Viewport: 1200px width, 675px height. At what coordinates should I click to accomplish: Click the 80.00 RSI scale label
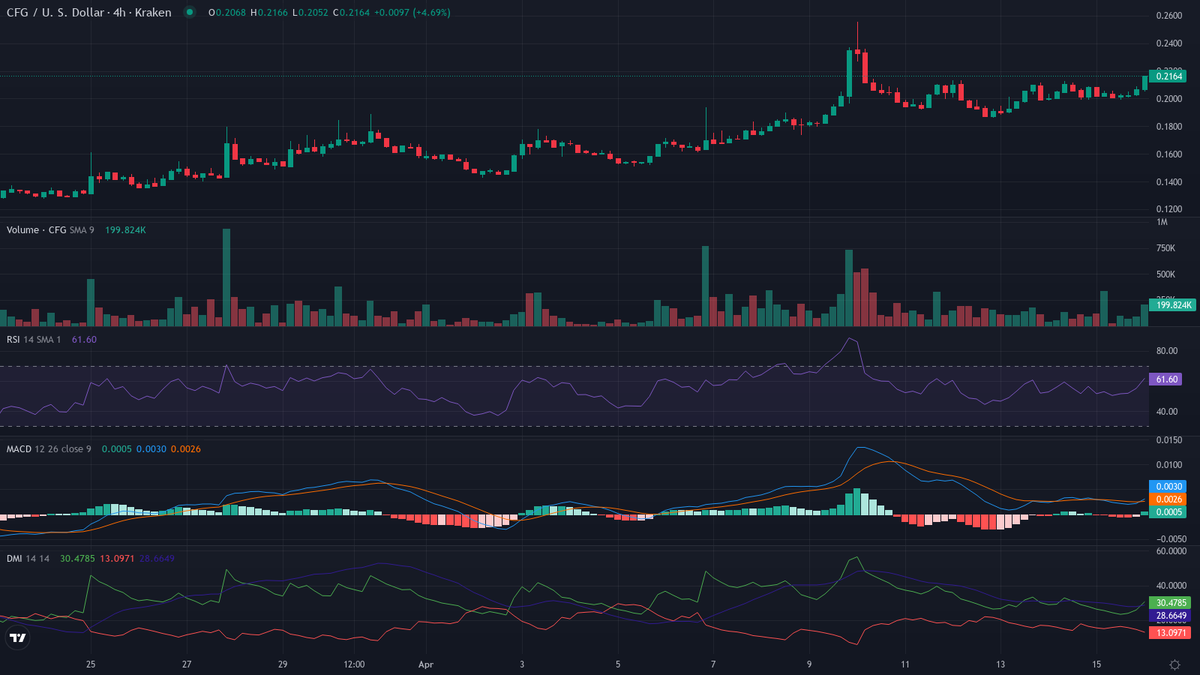(1167, 351)
